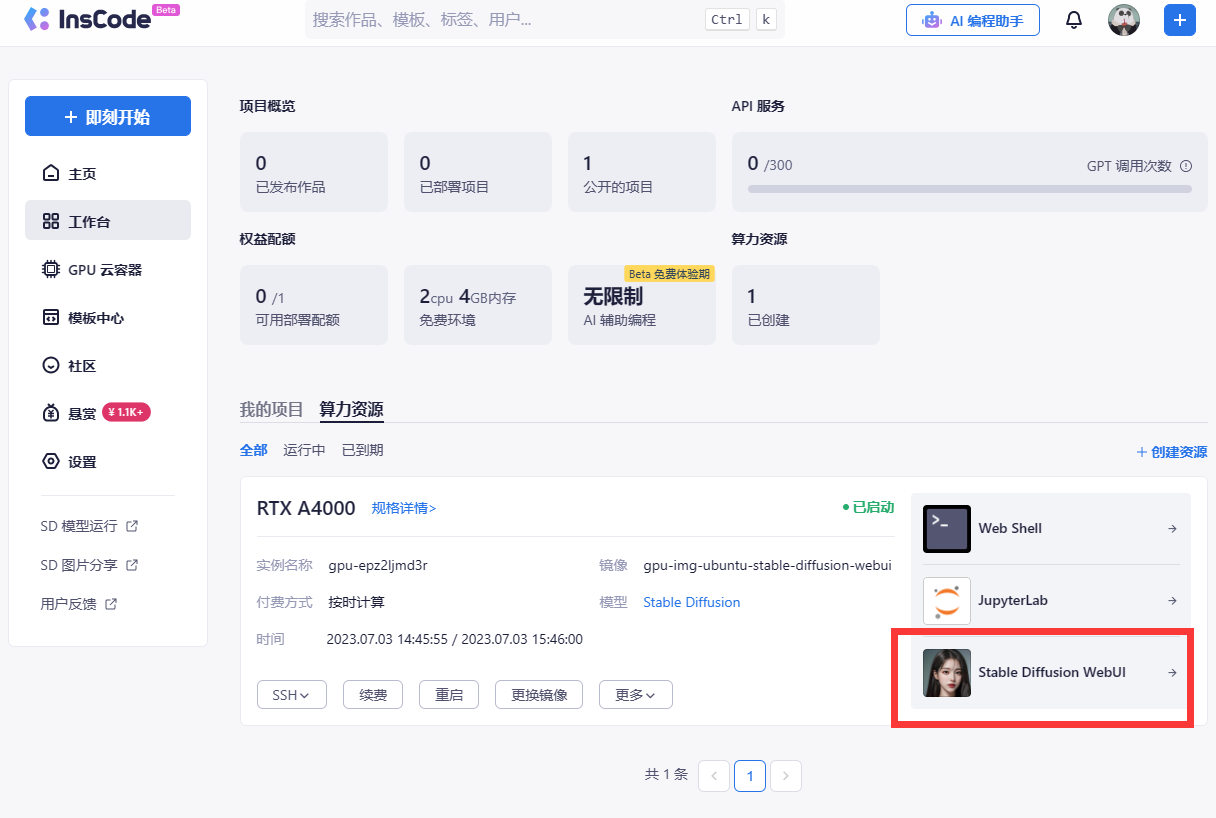Click the ¥1.1K+ bounty badge
This screenshot has height=818, width=1216.
126,412
